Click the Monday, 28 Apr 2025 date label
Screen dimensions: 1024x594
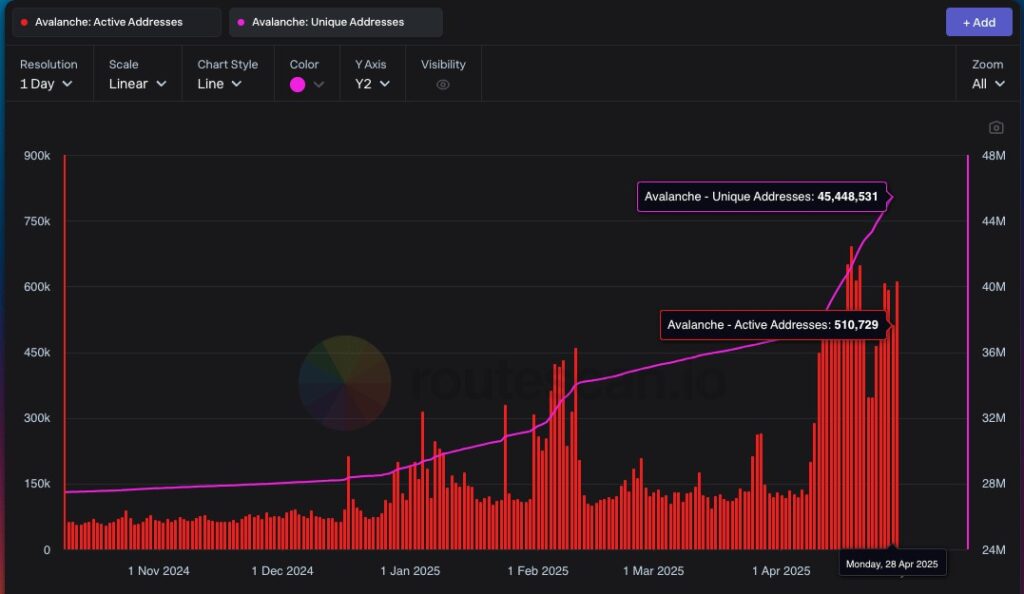click(891, 564)
